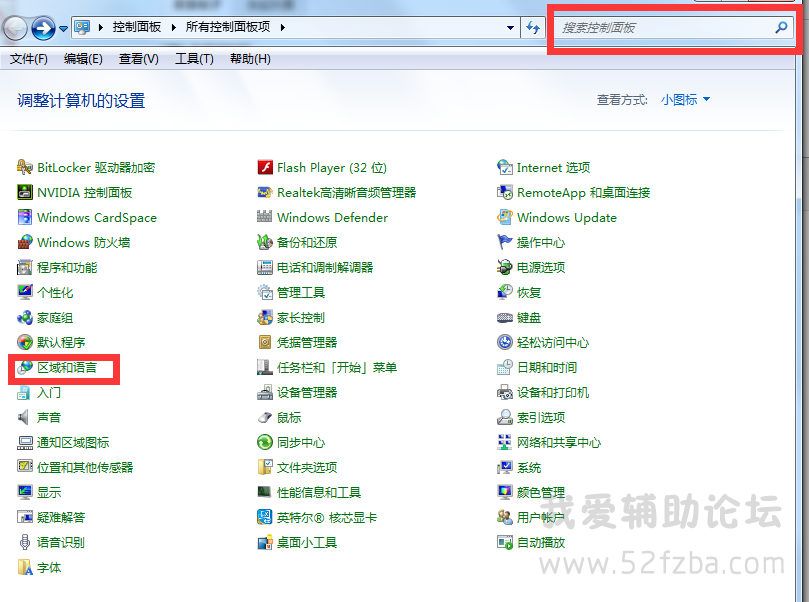This screenshot has width=809, height=602.
Task: Click the 设备管理器 icon
Action: 265,393
